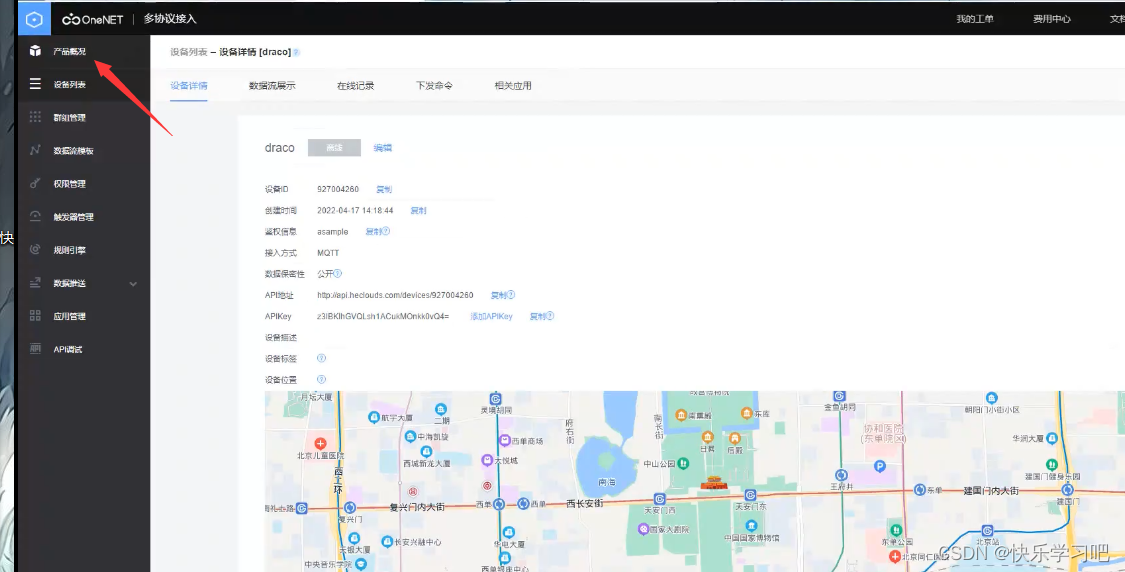Image resolution: width=1125 pixels, height=572 pixels.
Task: Open 费用中心 in the top bar
Action: pos(1051,19)
